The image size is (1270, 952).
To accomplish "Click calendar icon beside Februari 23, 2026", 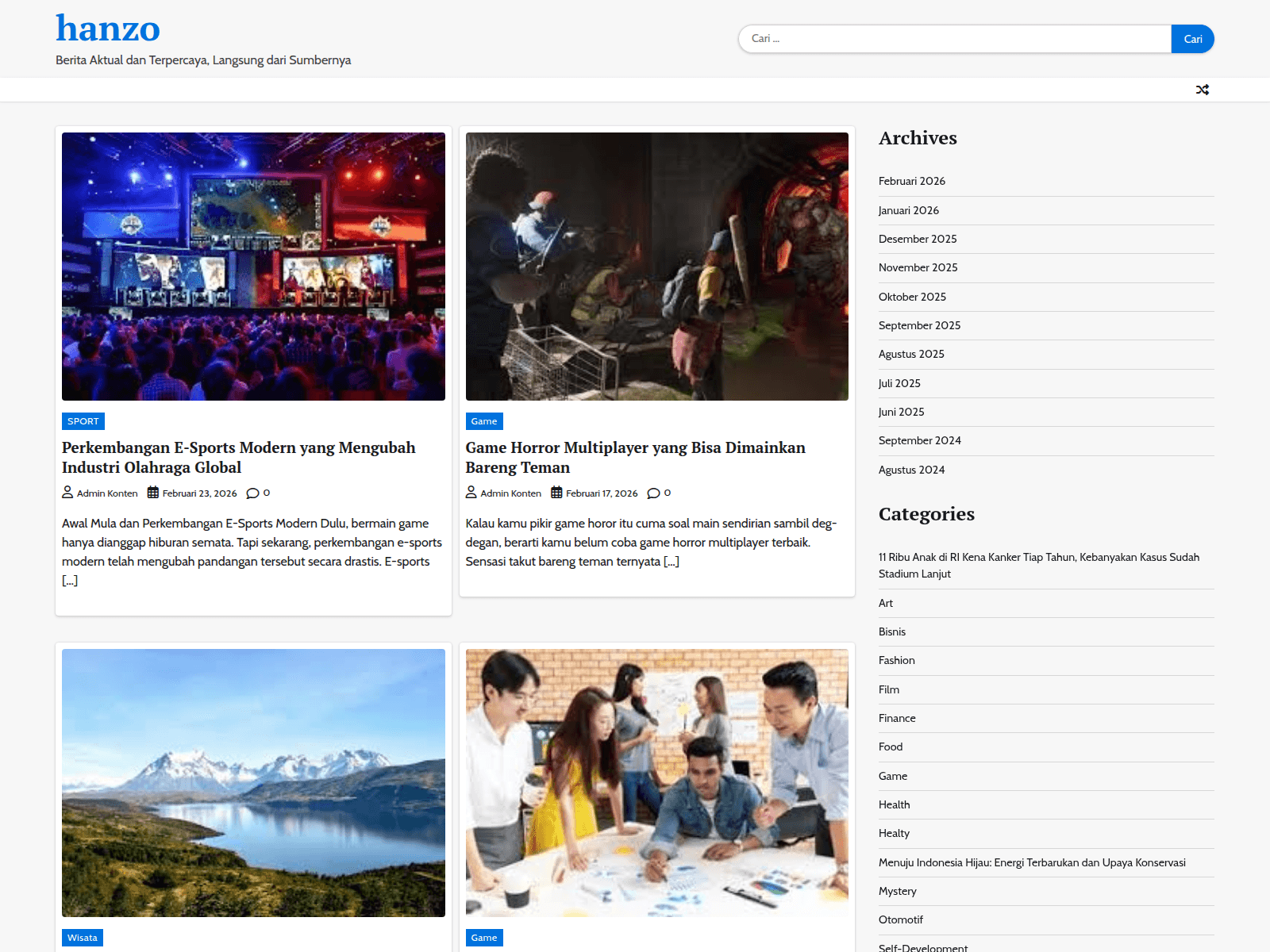I will (153, 493).
